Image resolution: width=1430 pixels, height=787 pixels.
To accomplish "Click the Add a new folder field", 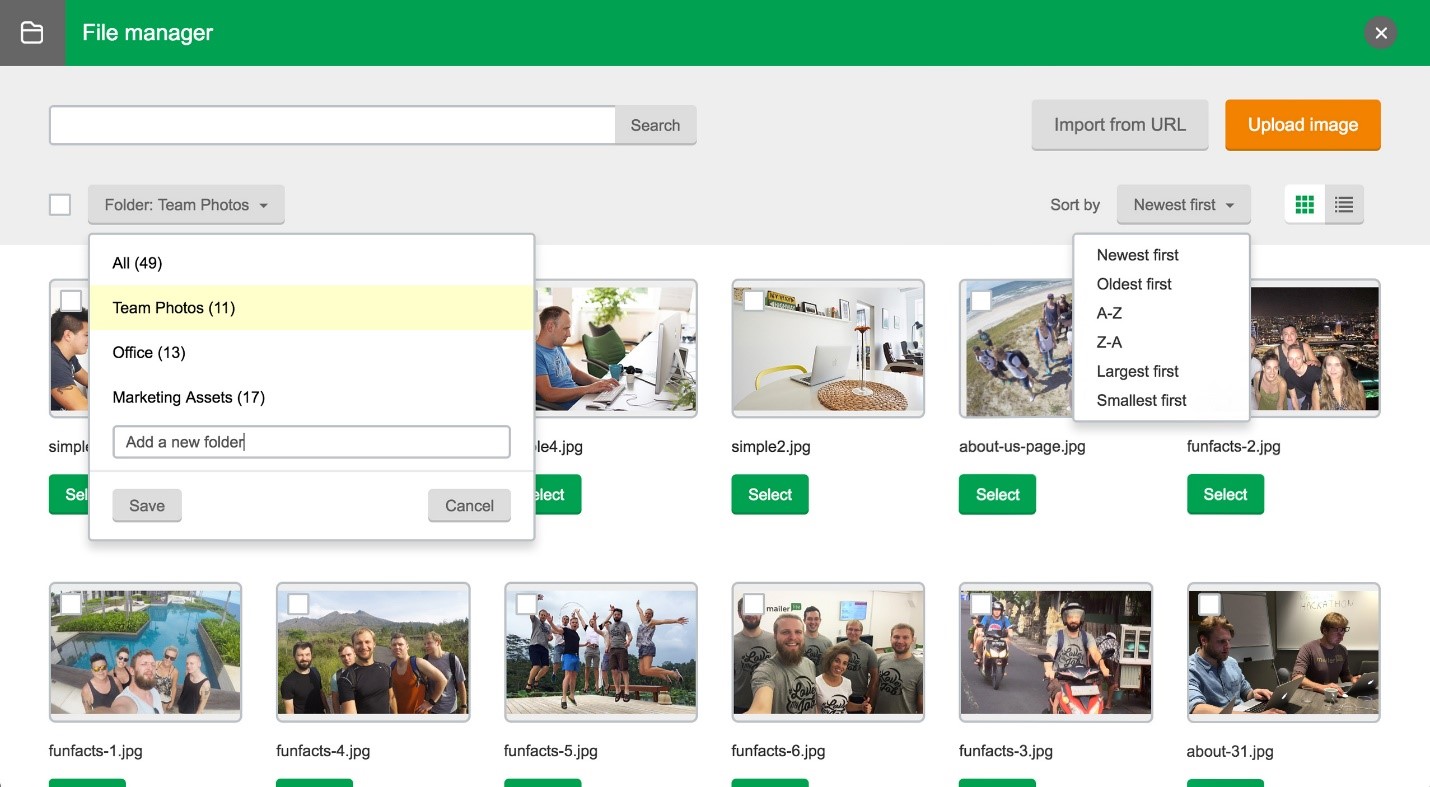I will point(312,442).
